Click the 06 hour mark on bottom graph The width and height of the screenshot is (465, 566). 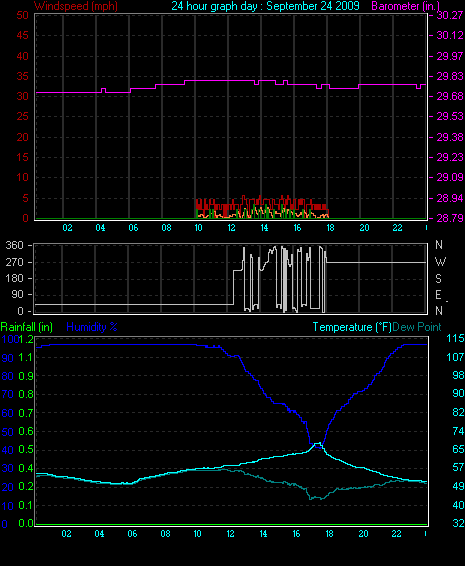point(132,534)
